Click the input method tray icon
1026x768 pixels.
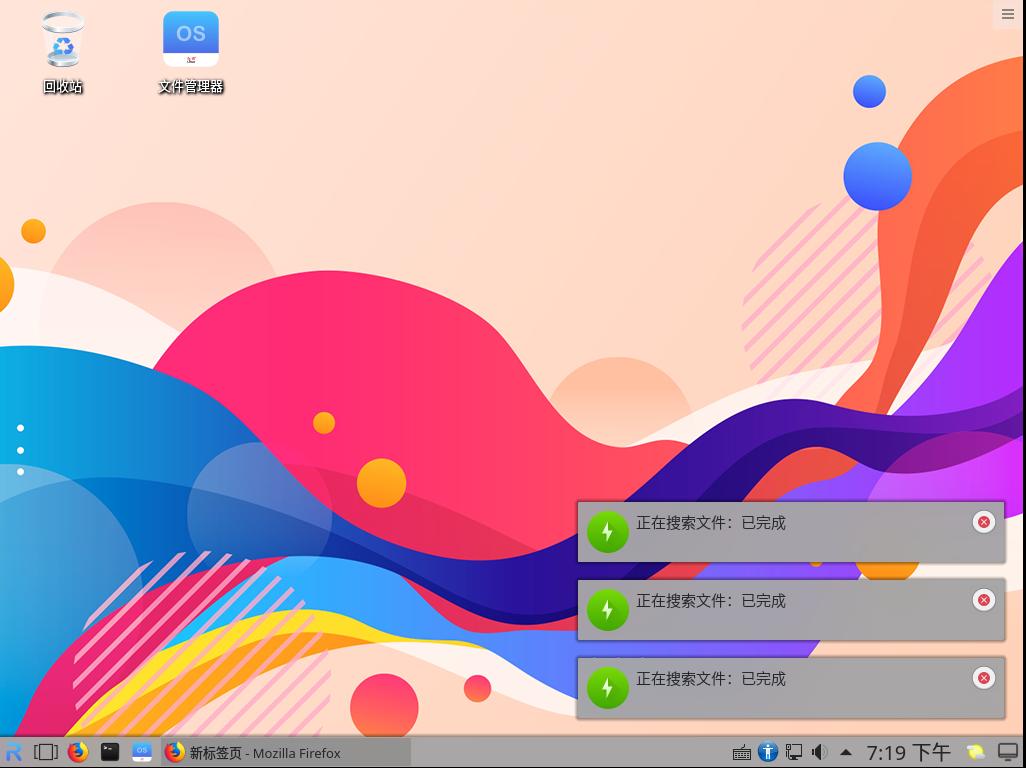coord(973,752)
